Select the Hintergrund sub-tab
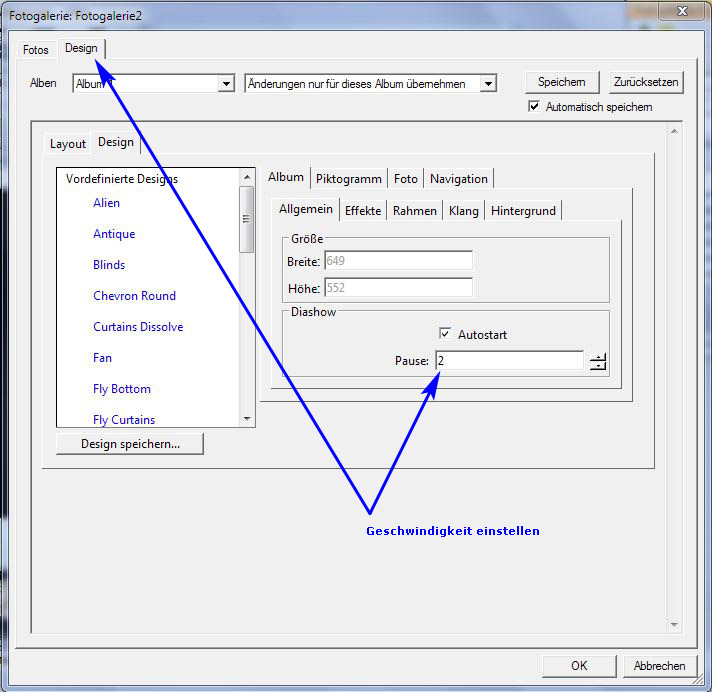This screenshot has height=692, width=712. pyautogui.click(x=524, y=210)
